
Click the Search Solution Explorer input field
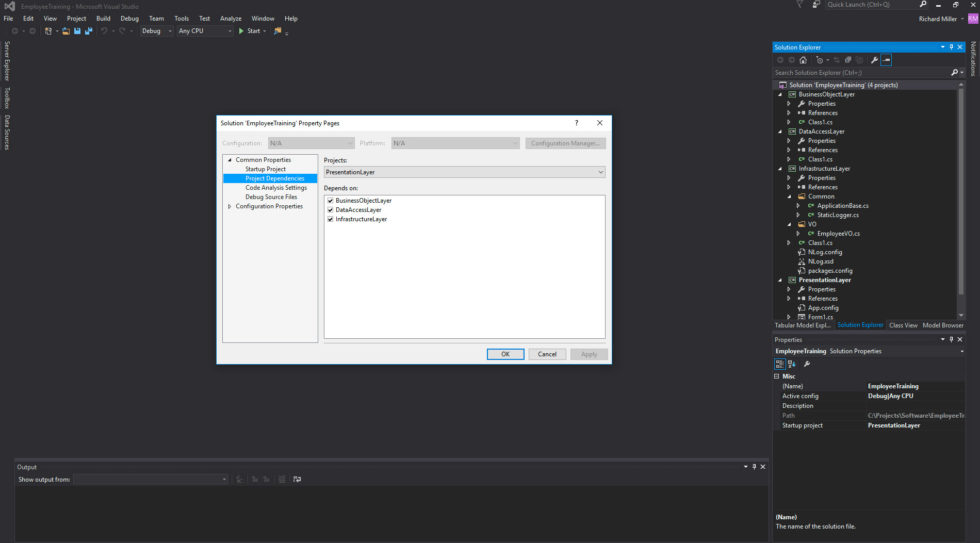[x=861, y=72]
